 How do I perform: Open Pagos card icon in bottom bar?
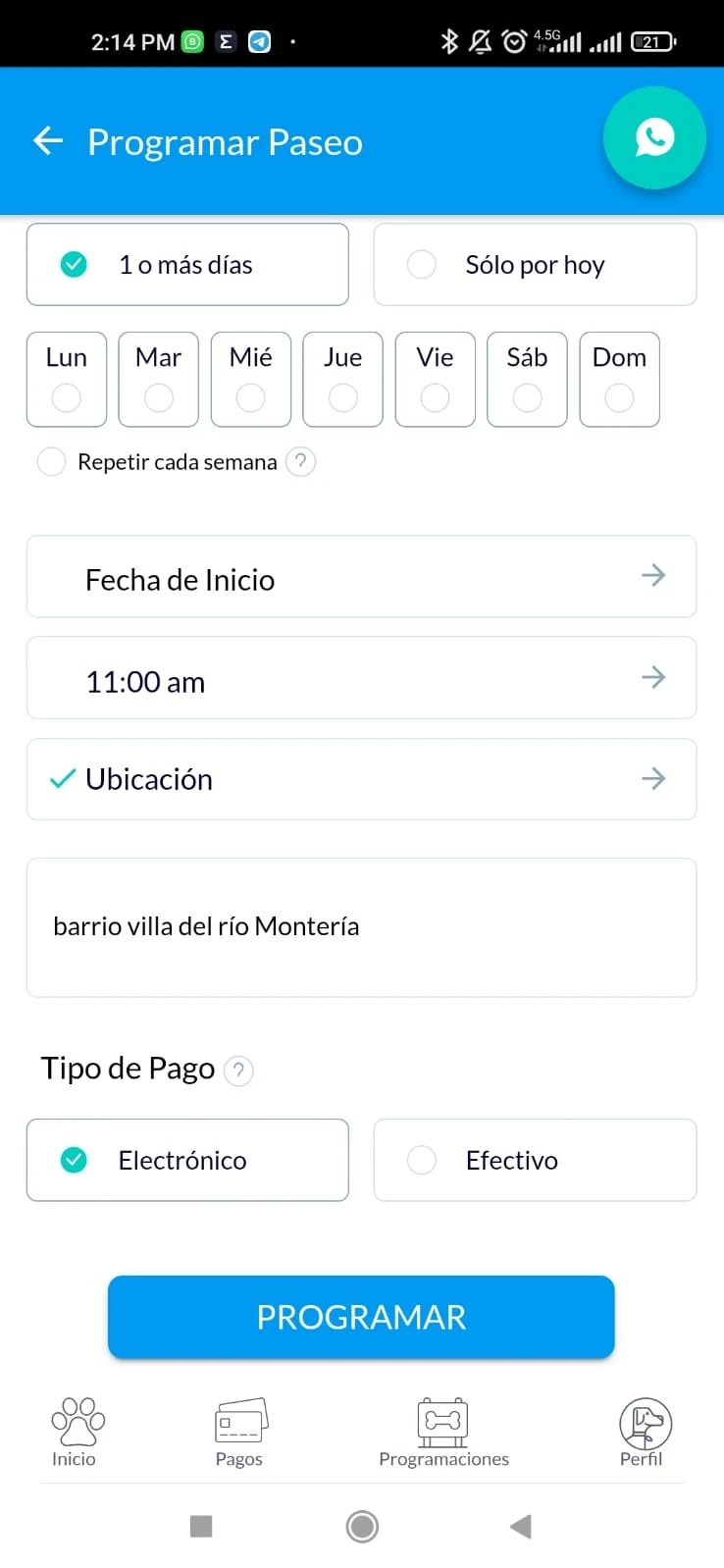pyautogui.click(x=240, y=1422)
